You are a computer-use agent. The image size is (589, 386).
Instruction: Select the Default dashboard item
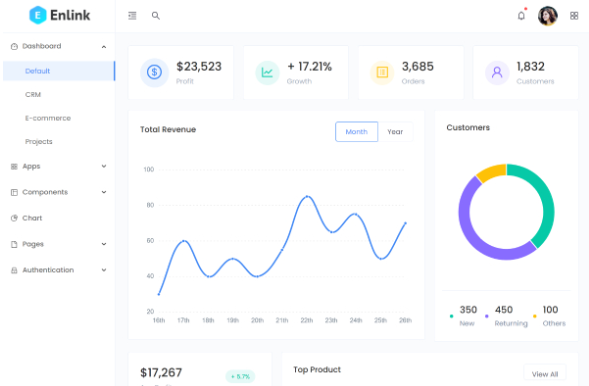(59, 71)
